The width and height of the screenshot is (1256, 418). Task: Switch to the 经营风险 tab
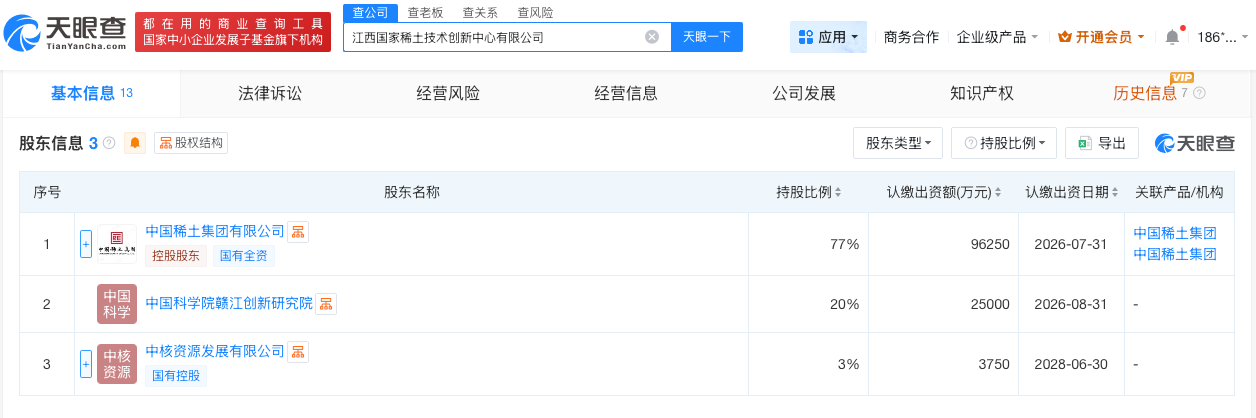(x=448, y=93)
